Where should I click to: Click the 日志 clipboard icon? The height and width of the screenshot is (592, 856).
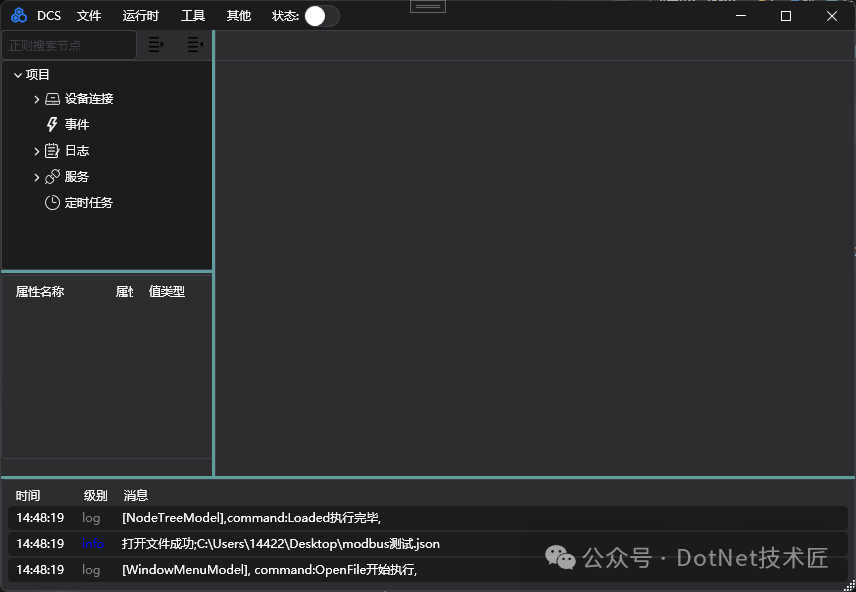coord(52,150)
